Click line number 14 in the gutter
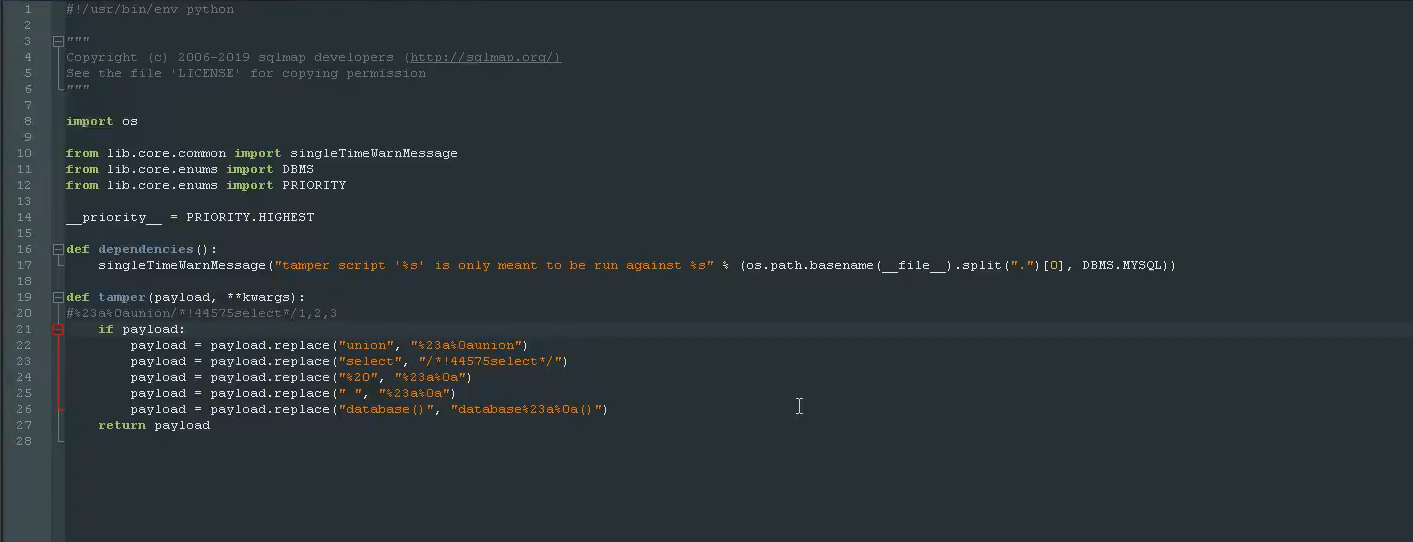Screen dimensions: 1413x542 coord(24,217)
